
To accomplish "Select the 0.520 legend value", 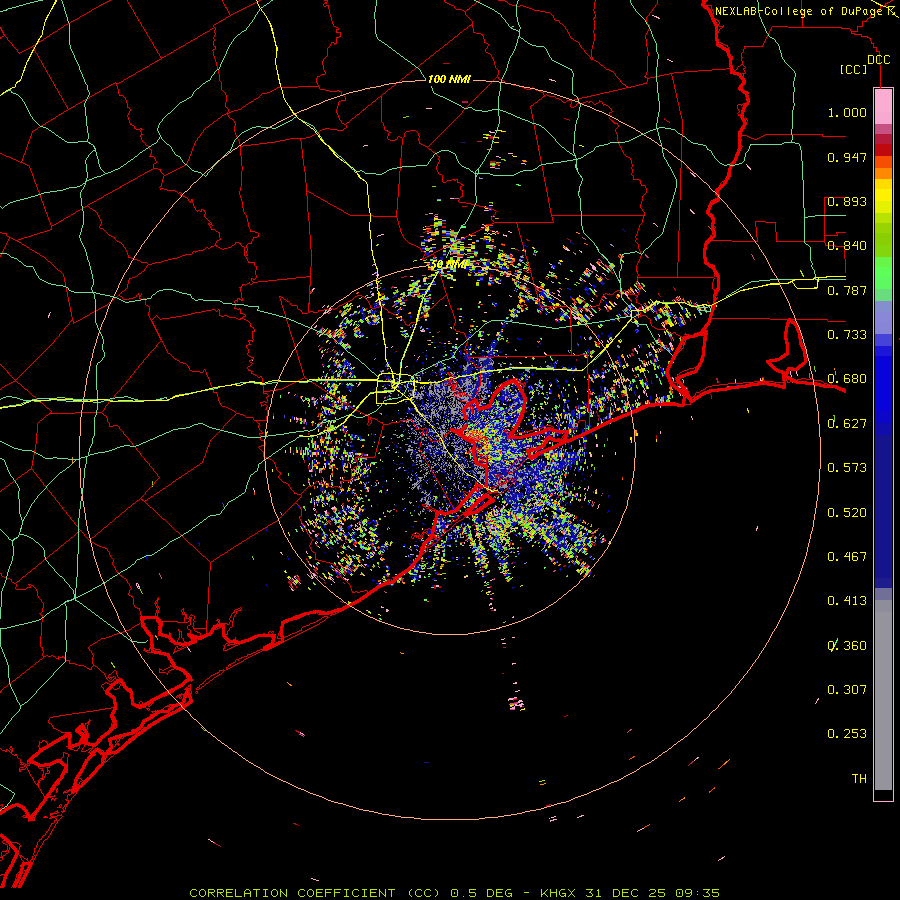I will coord(847,513).
